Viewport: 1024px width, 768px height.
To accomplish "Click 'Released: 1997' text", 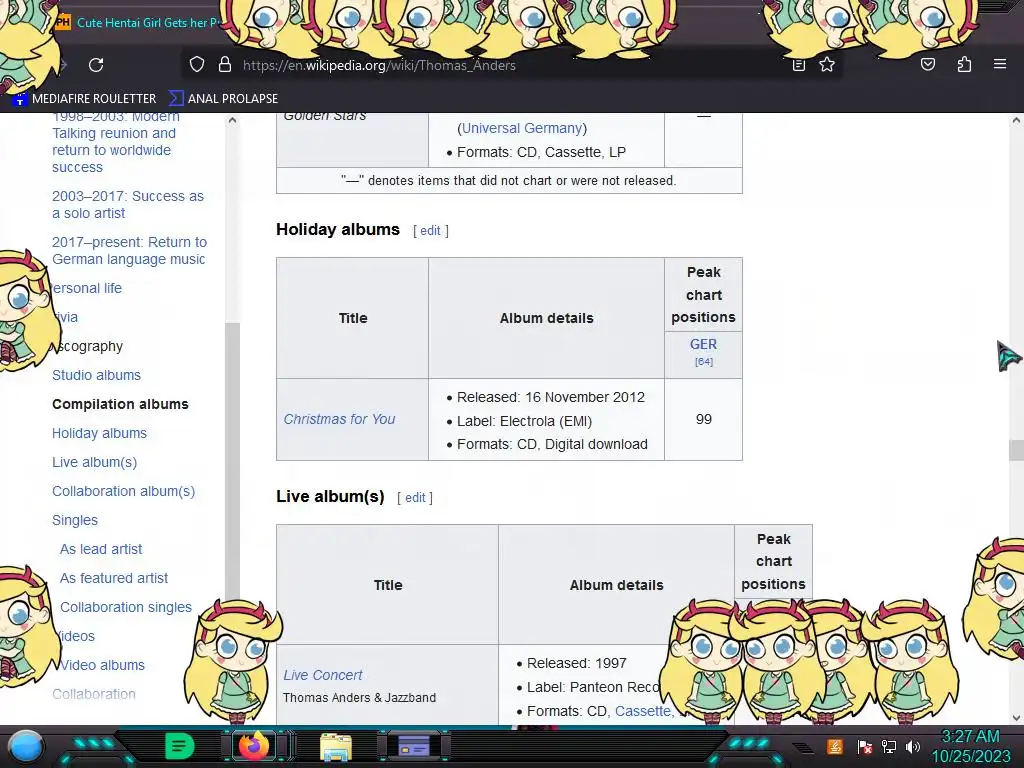I will 577,663.
